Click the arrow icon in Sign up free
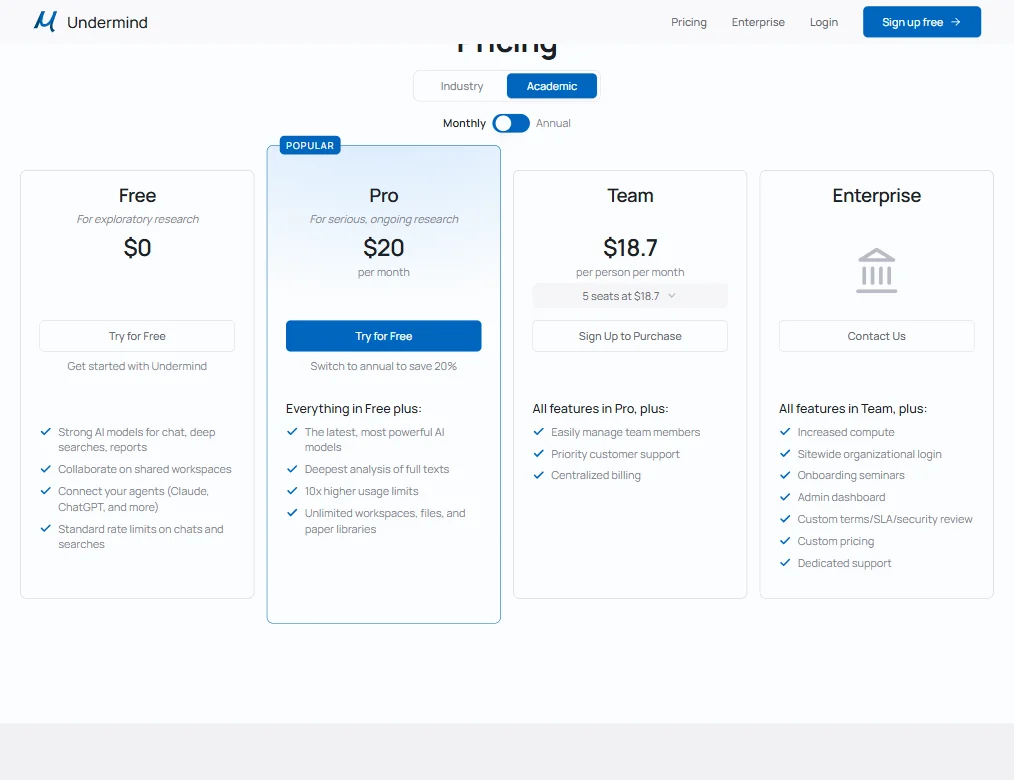The image size is (1014, 780). (x=956, y=22)
